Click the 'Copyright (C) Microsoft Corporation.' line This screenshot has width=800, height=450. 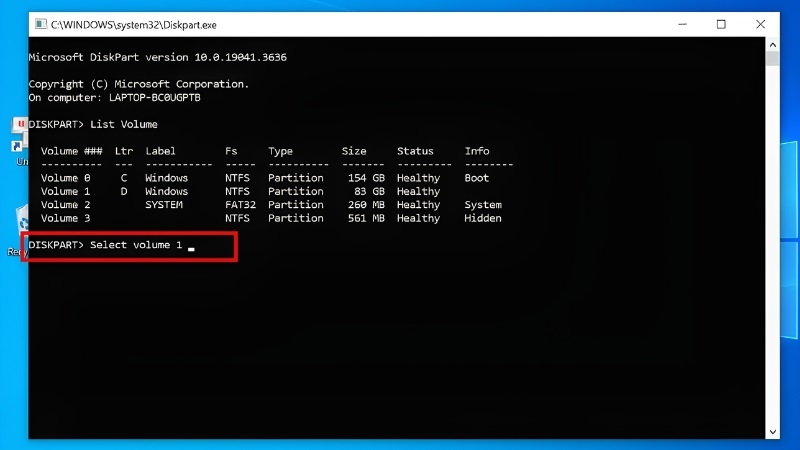pos(139,84)
